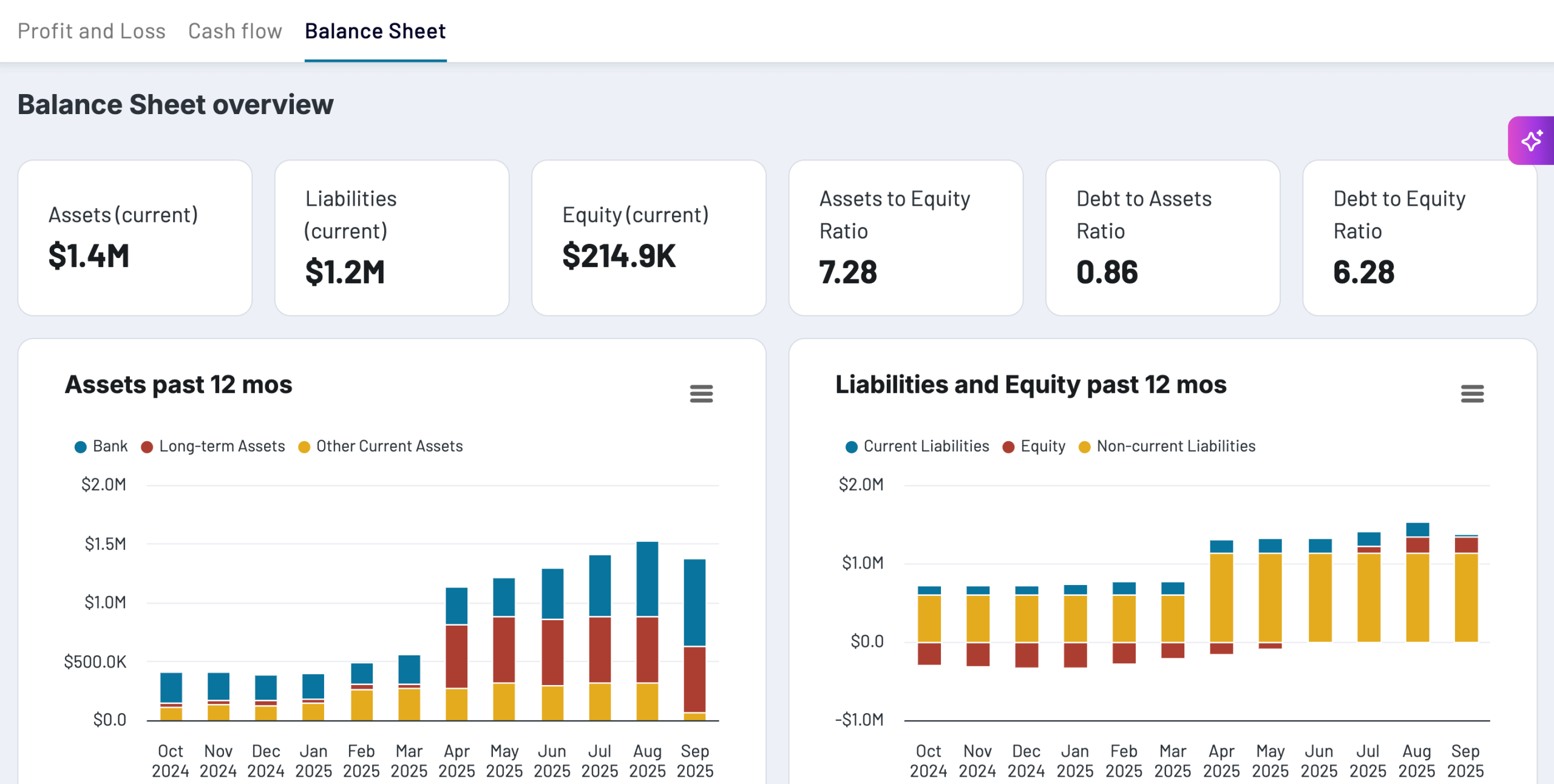Click Aug 2025 Bank bar segment
This screenshot has width=1554, height=784.
(x=647, y=578)
